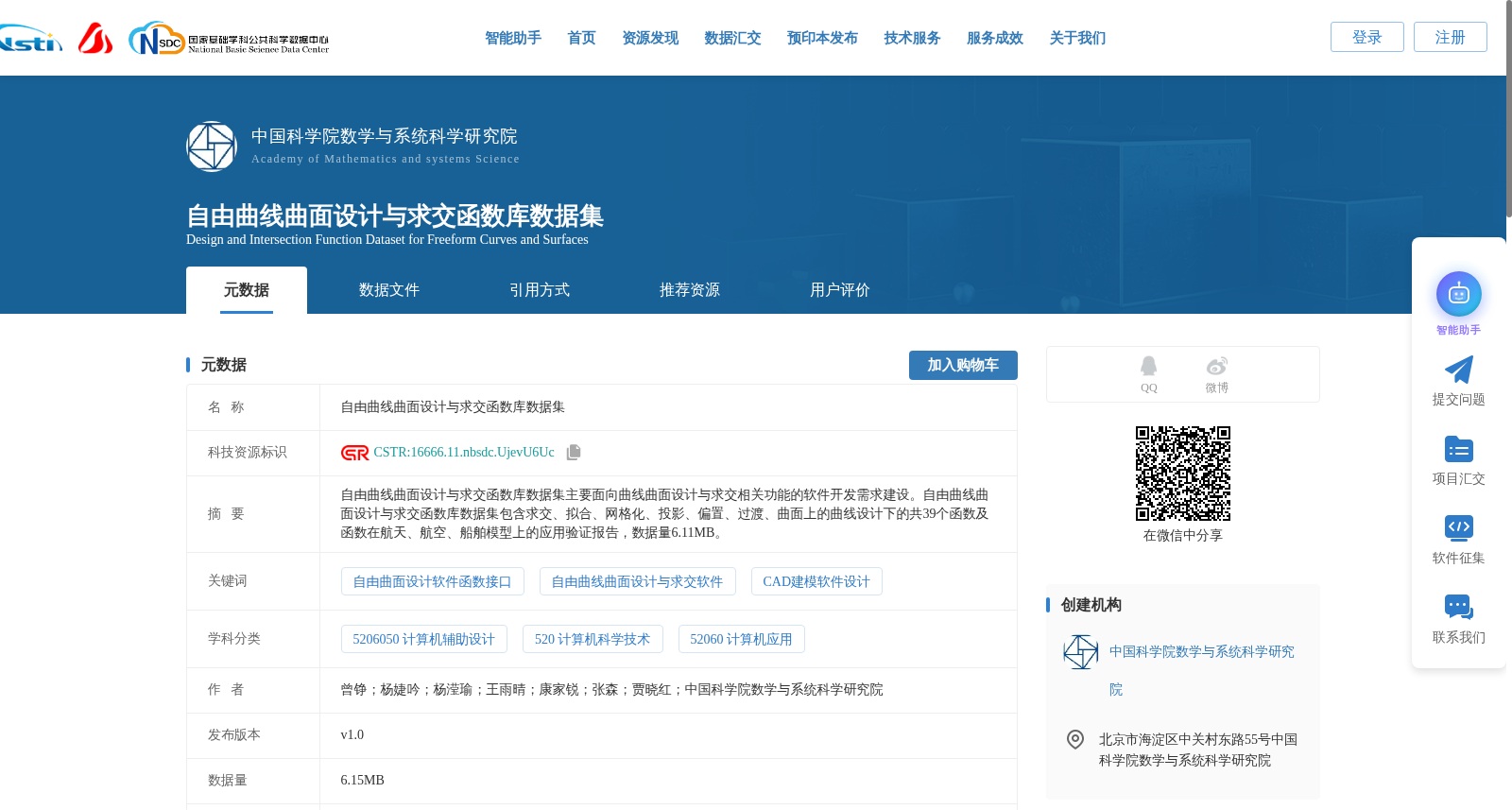Open the 项目汇交 folder icon
The height and width of the screenshot is (810, 1512).
(x=1459, y=449)
